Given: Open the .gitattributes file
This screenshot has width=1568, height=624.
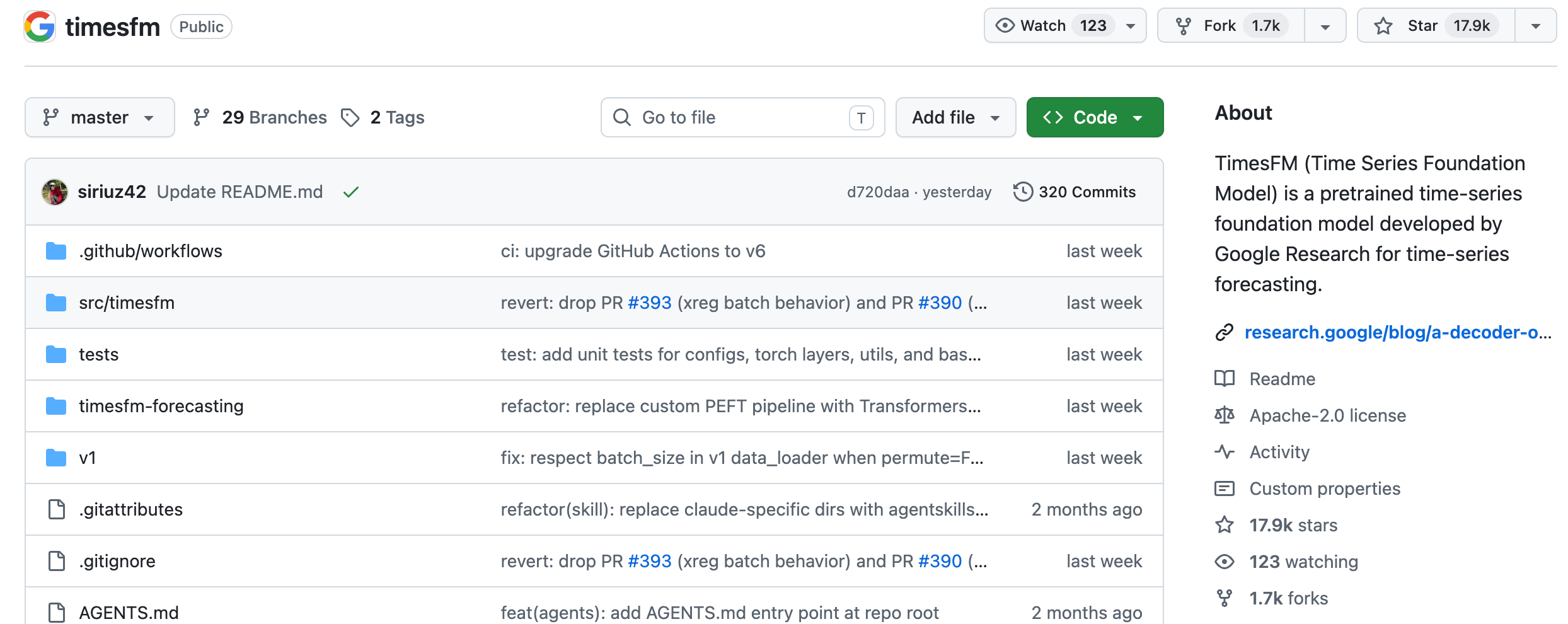Looking at the screenshot, I should click(x=130, y=510).
